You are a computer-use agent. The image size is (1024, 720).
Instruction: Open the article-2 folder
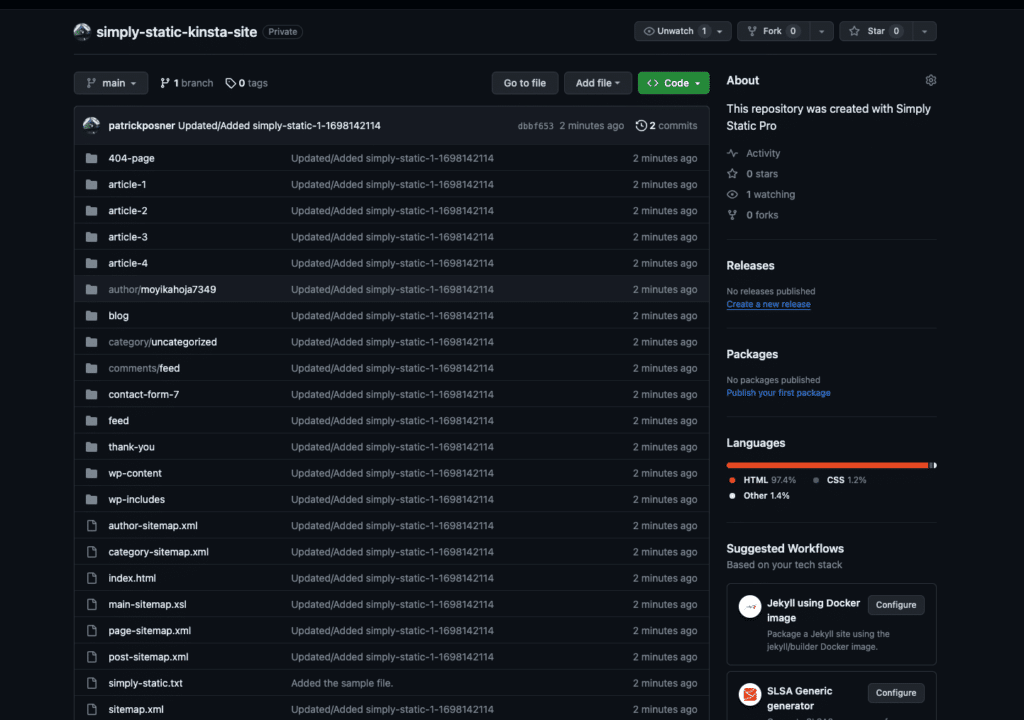tap(128, 211)
